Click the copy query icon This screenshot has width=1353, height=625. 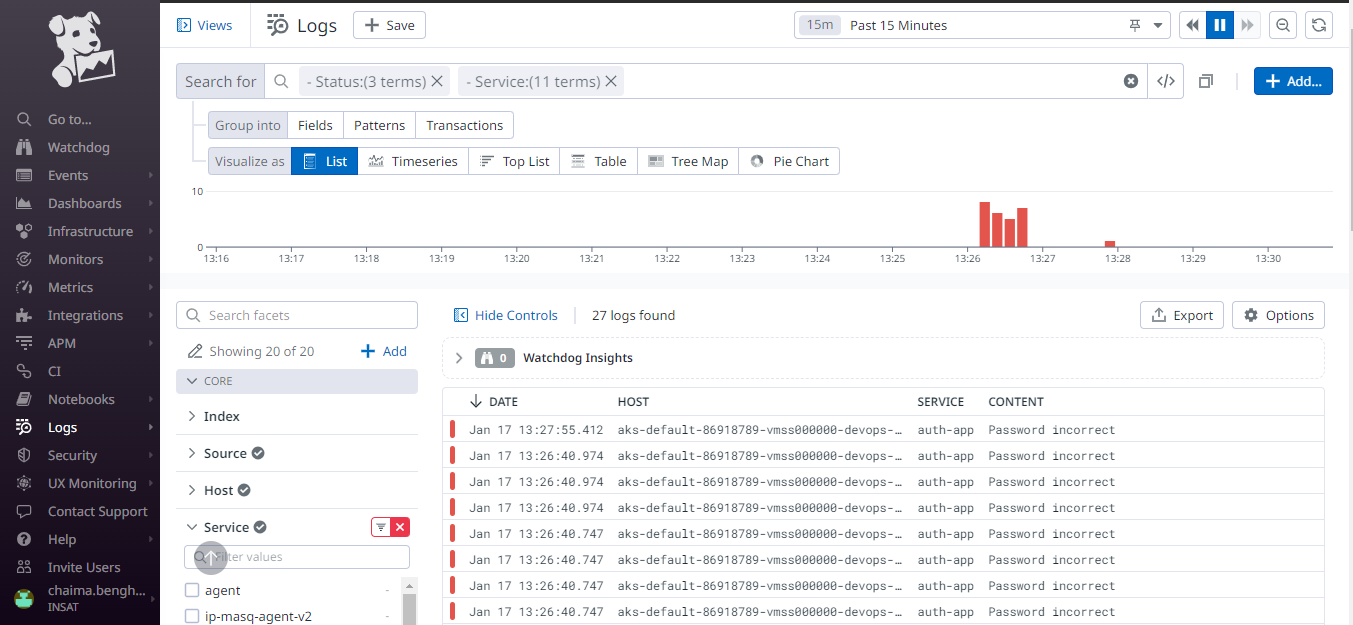coord(1205,81)
